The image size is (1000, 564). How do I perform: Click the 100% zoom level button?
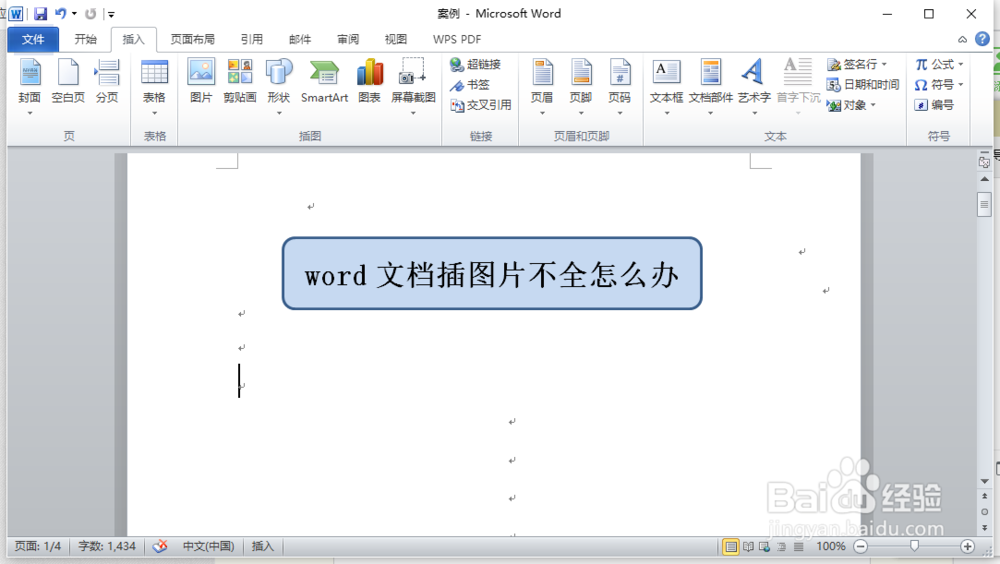[831, 547]
